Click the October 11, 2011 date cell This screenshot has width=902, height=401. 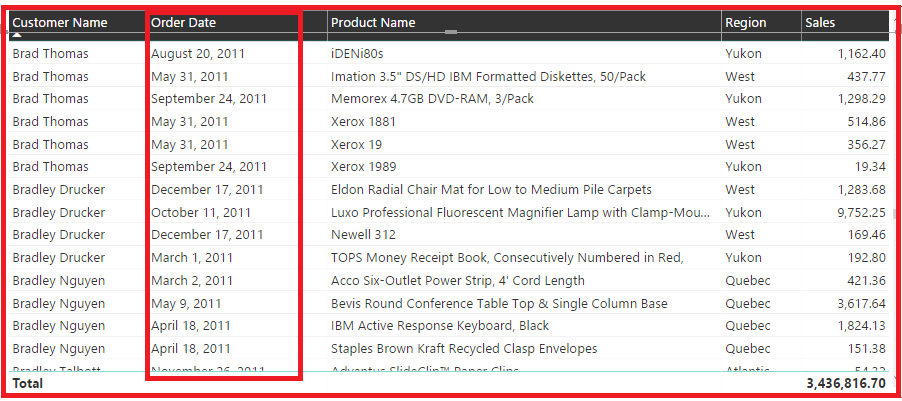click(201, 212)
